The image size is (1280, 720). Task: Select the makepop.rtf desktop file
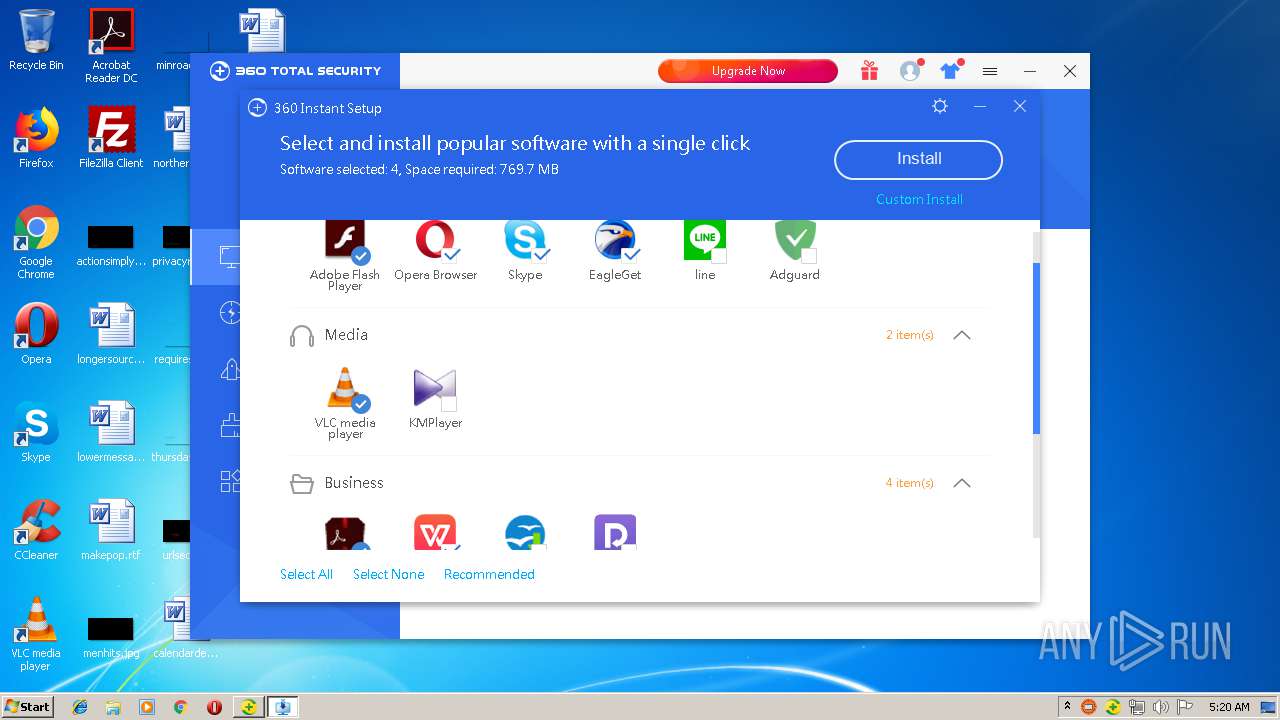[111, 530]
